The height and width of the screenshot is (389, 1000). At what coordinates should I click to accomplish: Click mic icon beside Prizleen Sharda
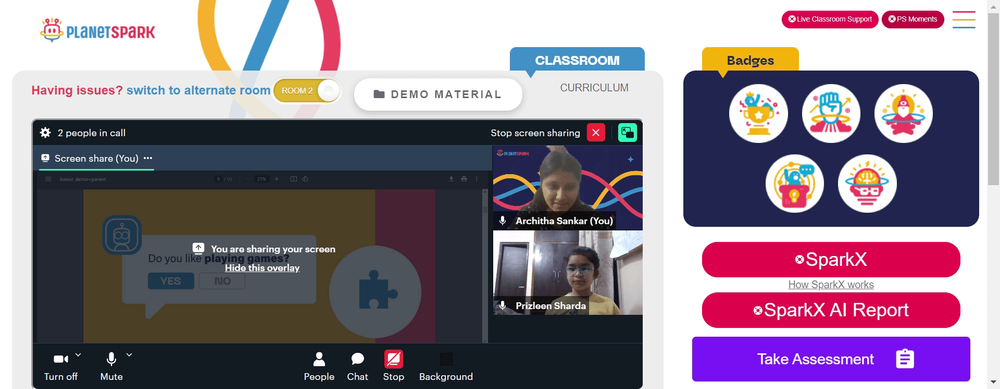[503, 305]
